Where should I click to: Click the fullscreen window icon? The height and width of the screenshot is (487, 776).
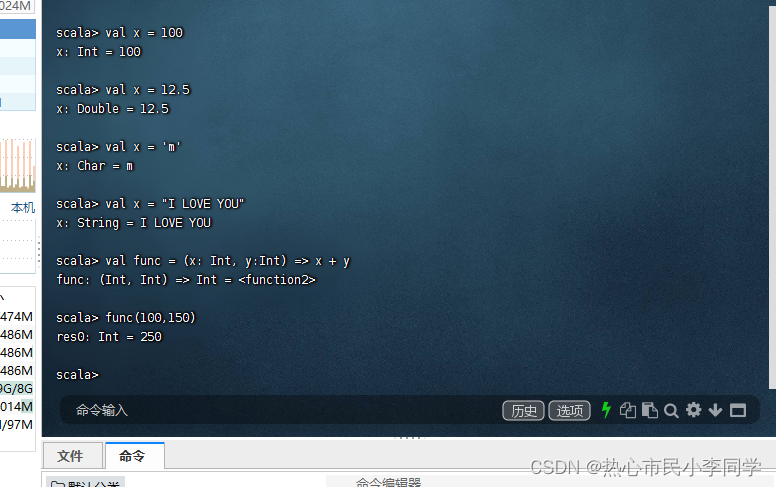click(738, 410)
